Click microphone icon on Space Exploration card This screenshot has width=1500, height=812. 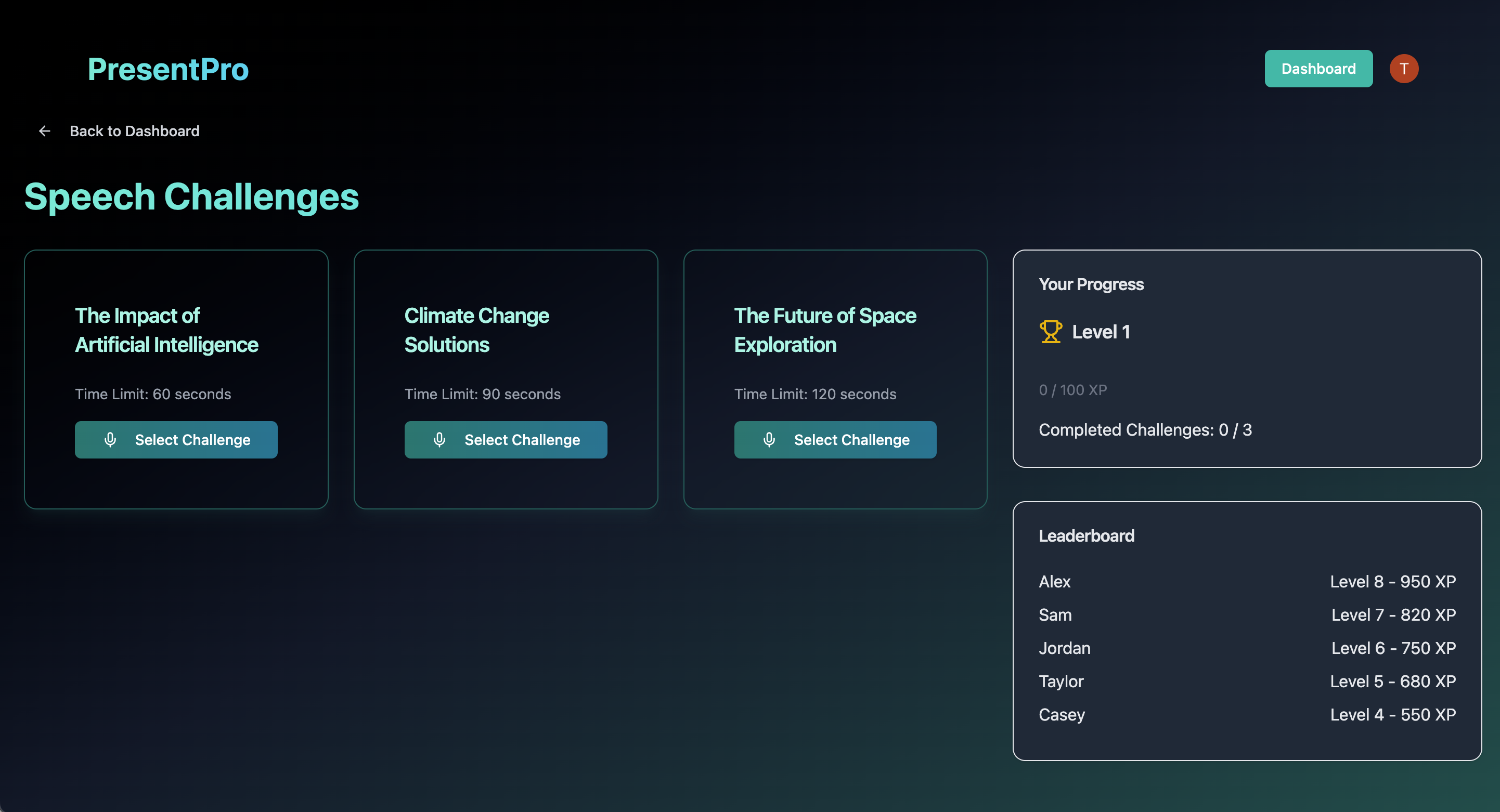click(769, 439)
